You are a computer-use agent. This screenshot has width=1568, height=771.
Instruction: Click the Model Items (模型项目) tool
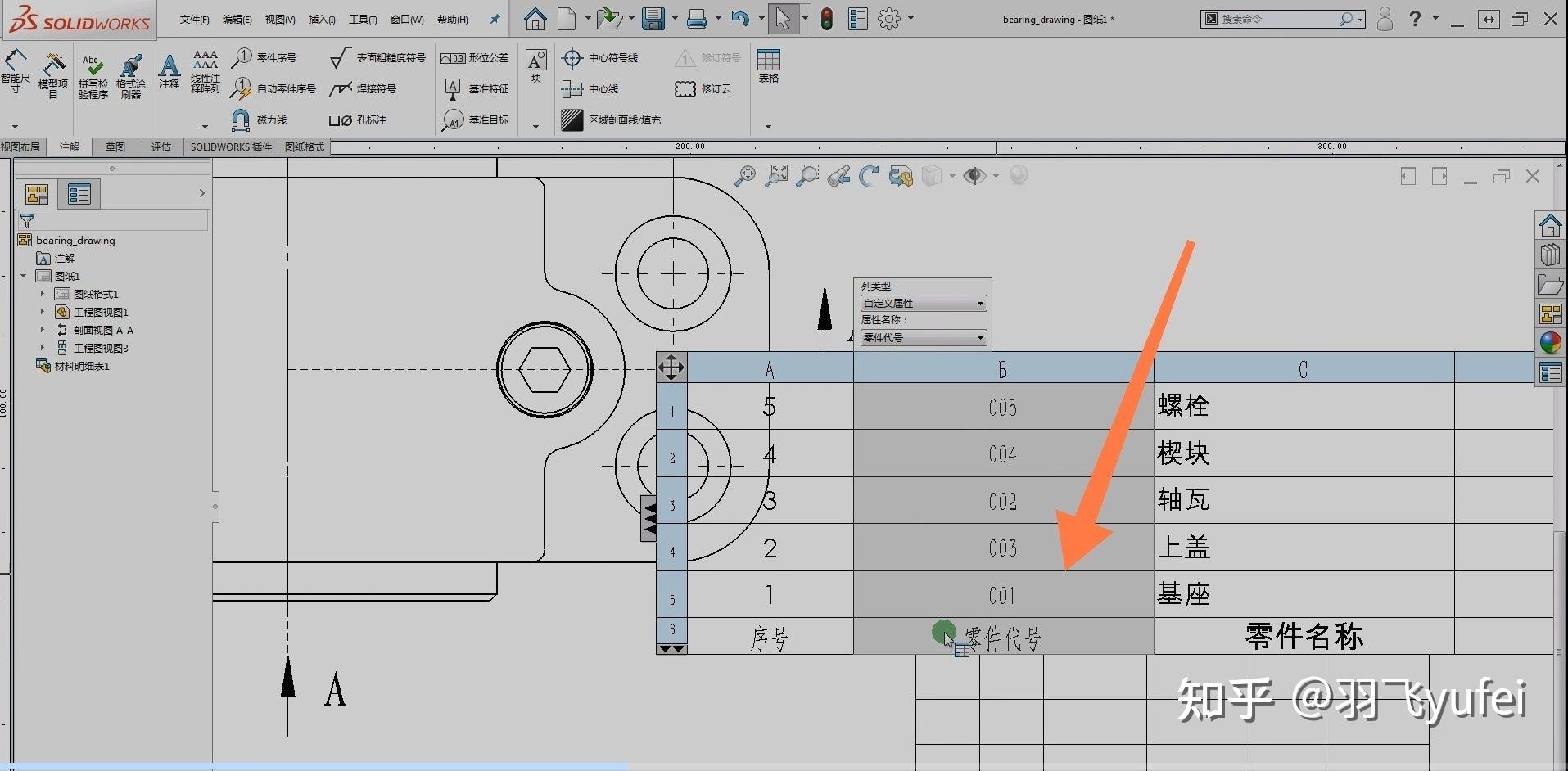53,75
